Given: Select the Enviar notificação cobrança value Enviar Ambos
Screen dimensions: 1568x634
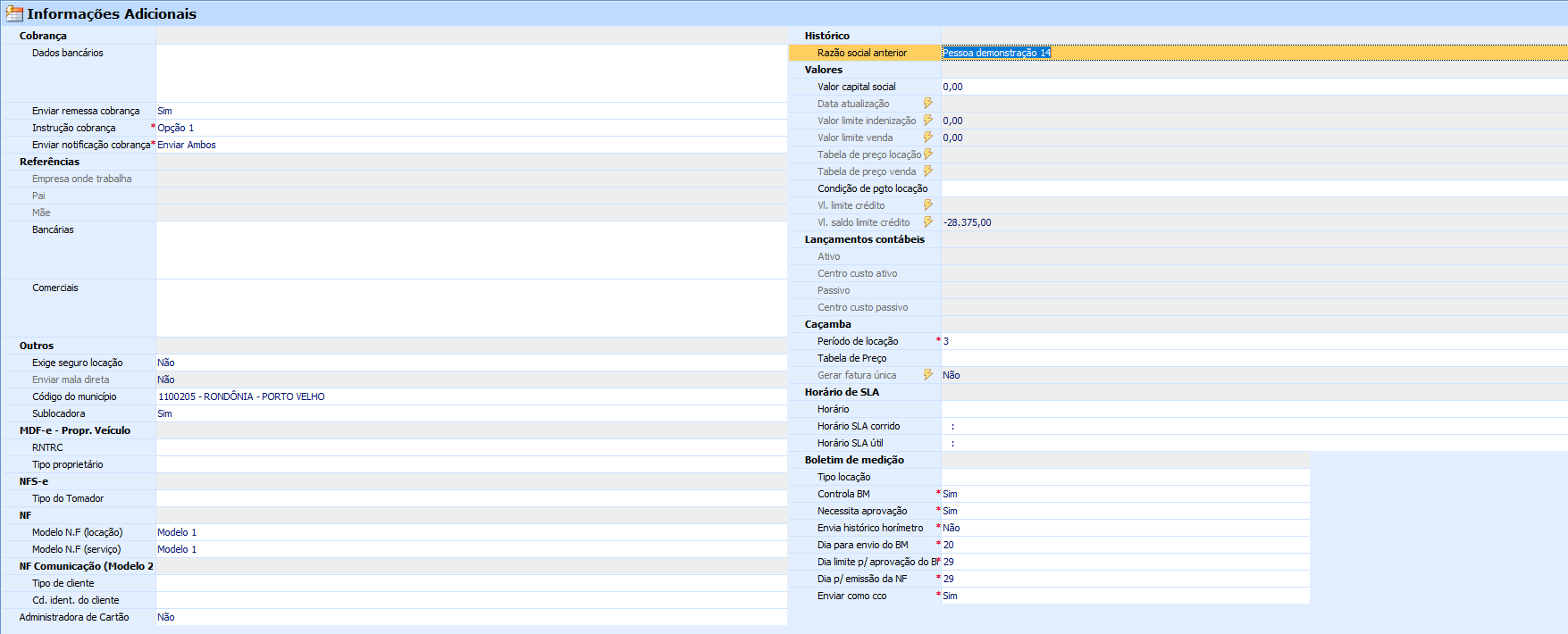Looking at the screenshot, I should 472,145.
